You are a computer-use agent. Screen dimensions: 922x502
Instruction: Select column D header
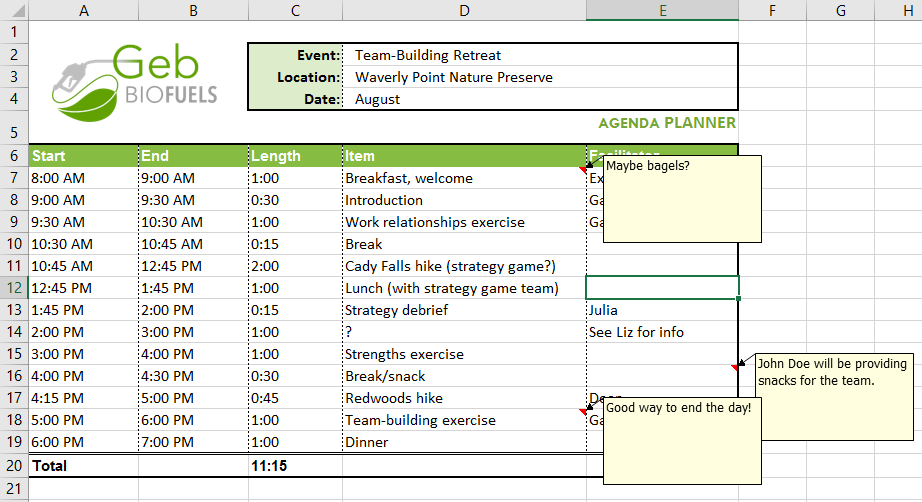[464, 10]
